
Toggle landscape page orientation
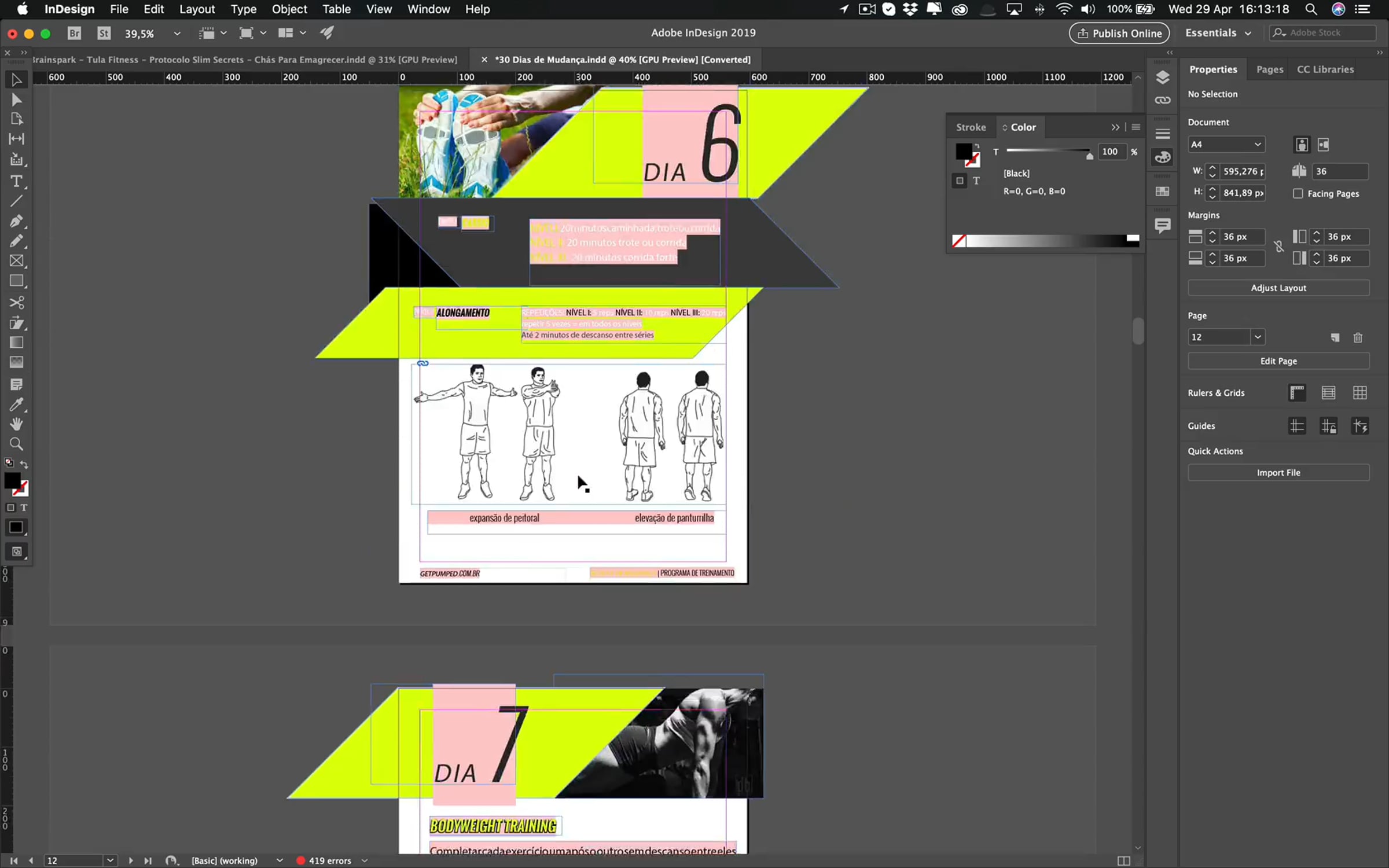pyautogui.click(x=1324, y=145)
